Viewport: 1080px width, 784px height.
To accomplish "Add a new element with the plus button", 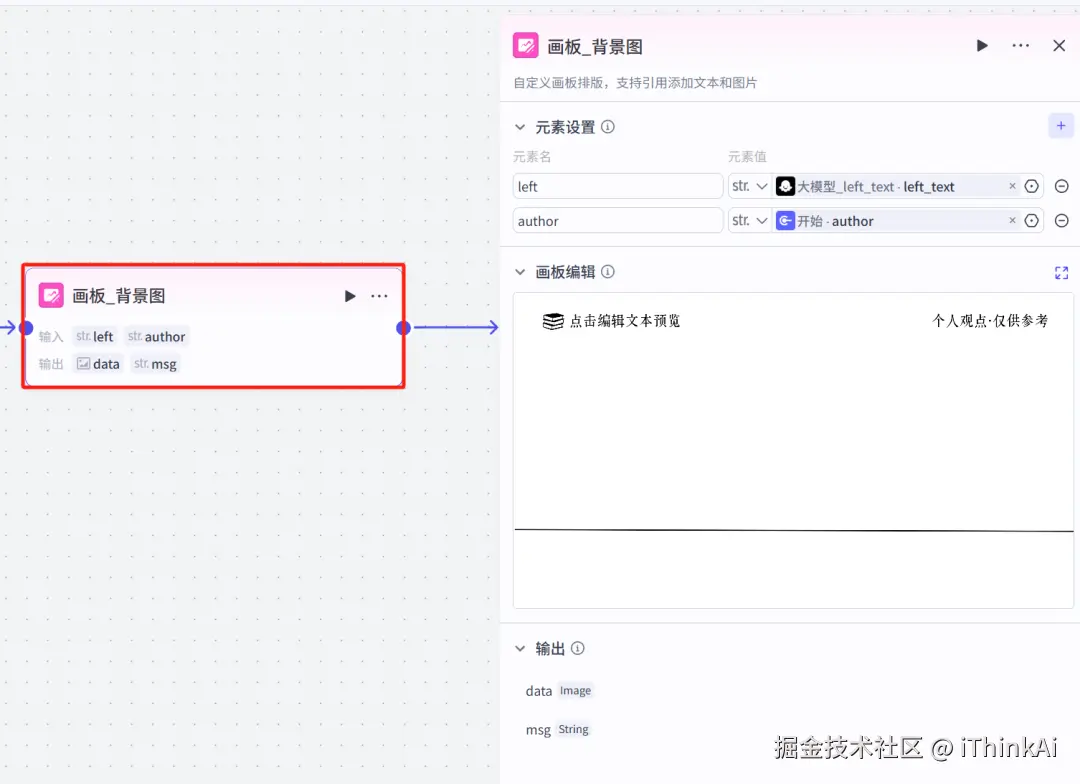I will [x=1061, y=125].
